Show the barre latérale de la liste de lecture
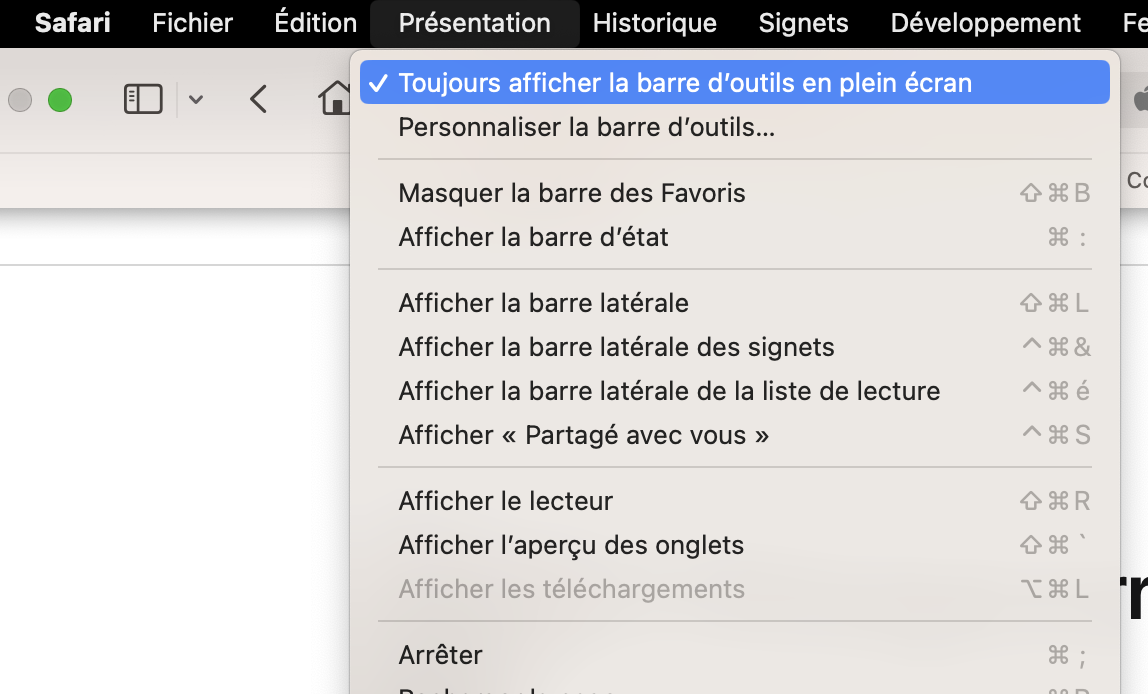The image size is (1148, 694). (669, 391)
